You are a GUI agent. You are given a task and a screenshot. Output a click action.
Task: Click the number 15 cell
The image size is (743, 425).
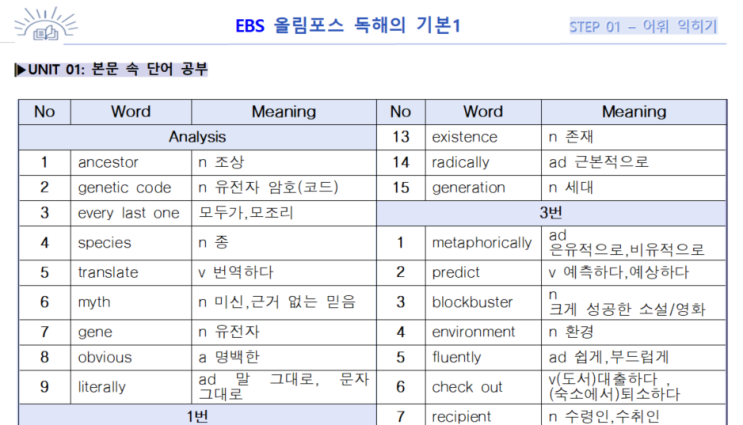click(x=401, y=188)
